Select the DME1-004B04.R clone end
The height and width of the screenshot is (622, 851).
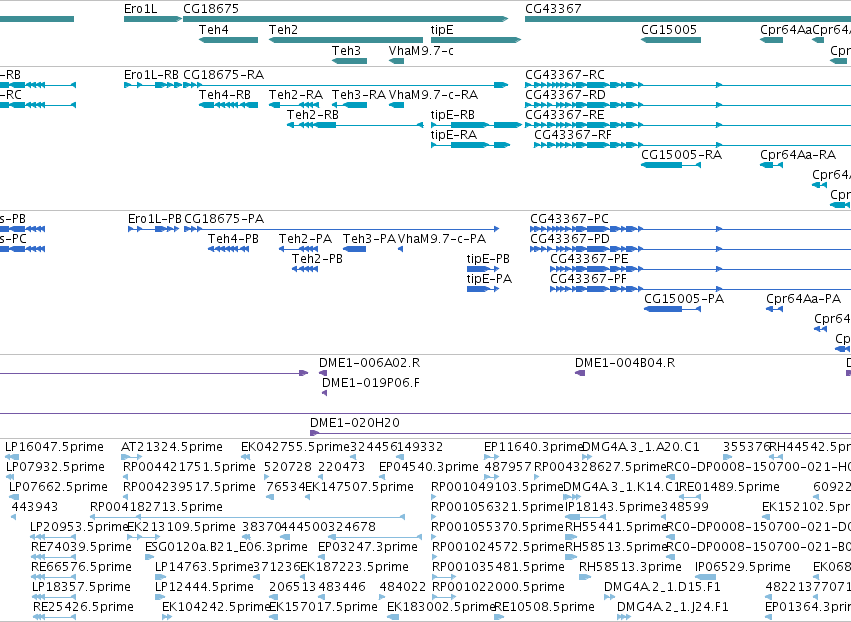pyautogui.click(x=580, y=373)
